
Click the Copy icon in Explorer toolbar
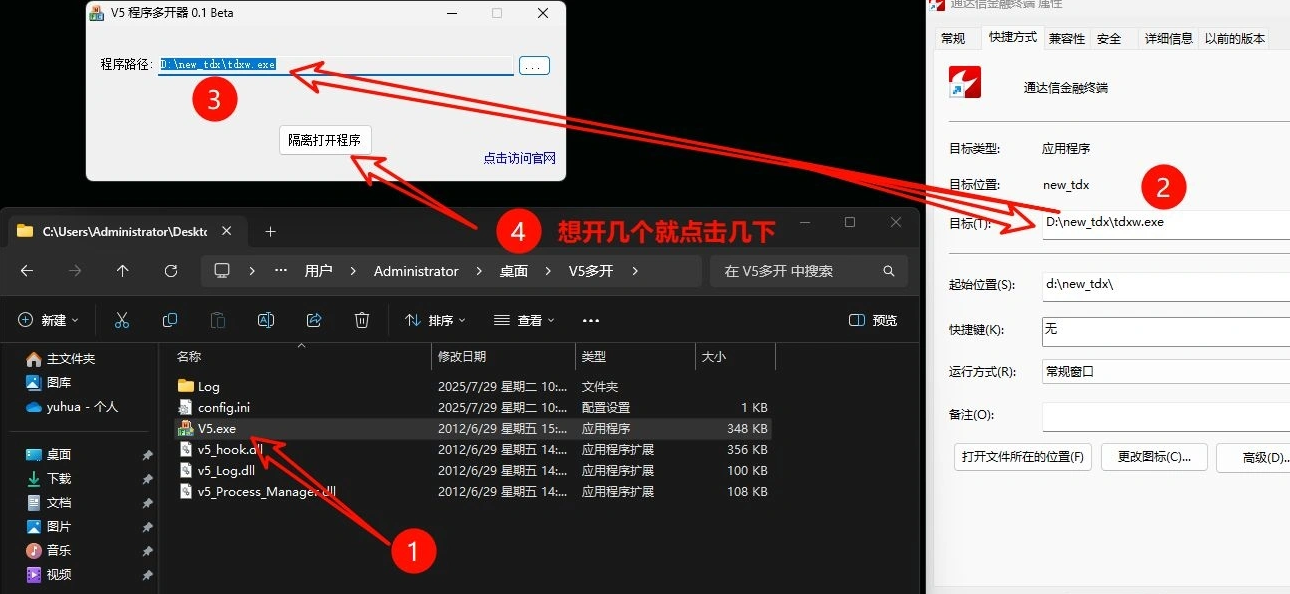pos(170,320)
